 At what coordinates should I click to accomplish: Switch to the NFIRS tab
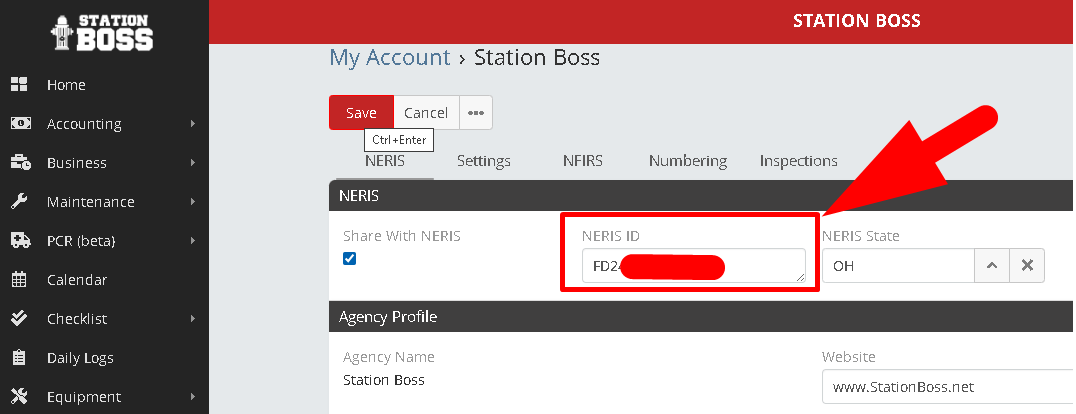pyautogui.click(x=582, y=161)
